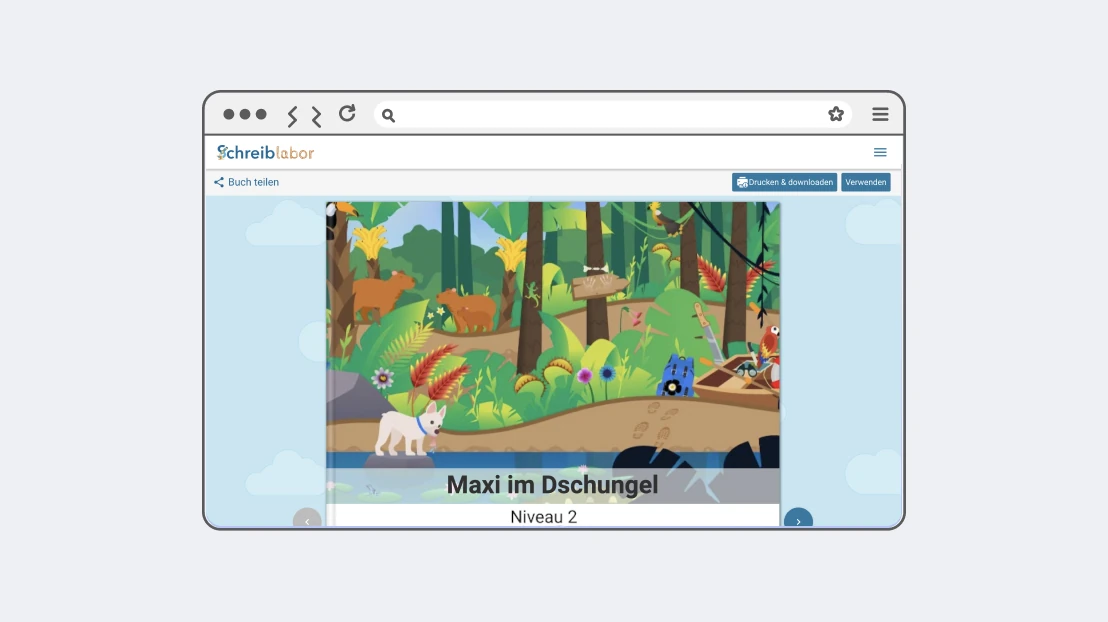This screenshot has width=1108, height=622.
Task: Click the printer icon in Drucken button
Action: [742, 182]
